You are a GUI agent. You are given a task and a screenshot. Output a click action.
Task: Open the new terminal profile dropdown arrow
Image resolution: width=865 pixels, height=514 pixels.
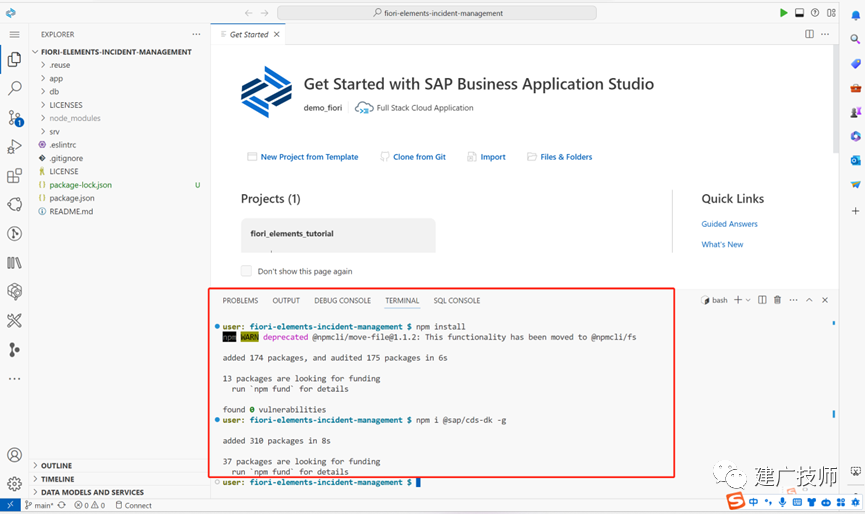tap(748, 300)
